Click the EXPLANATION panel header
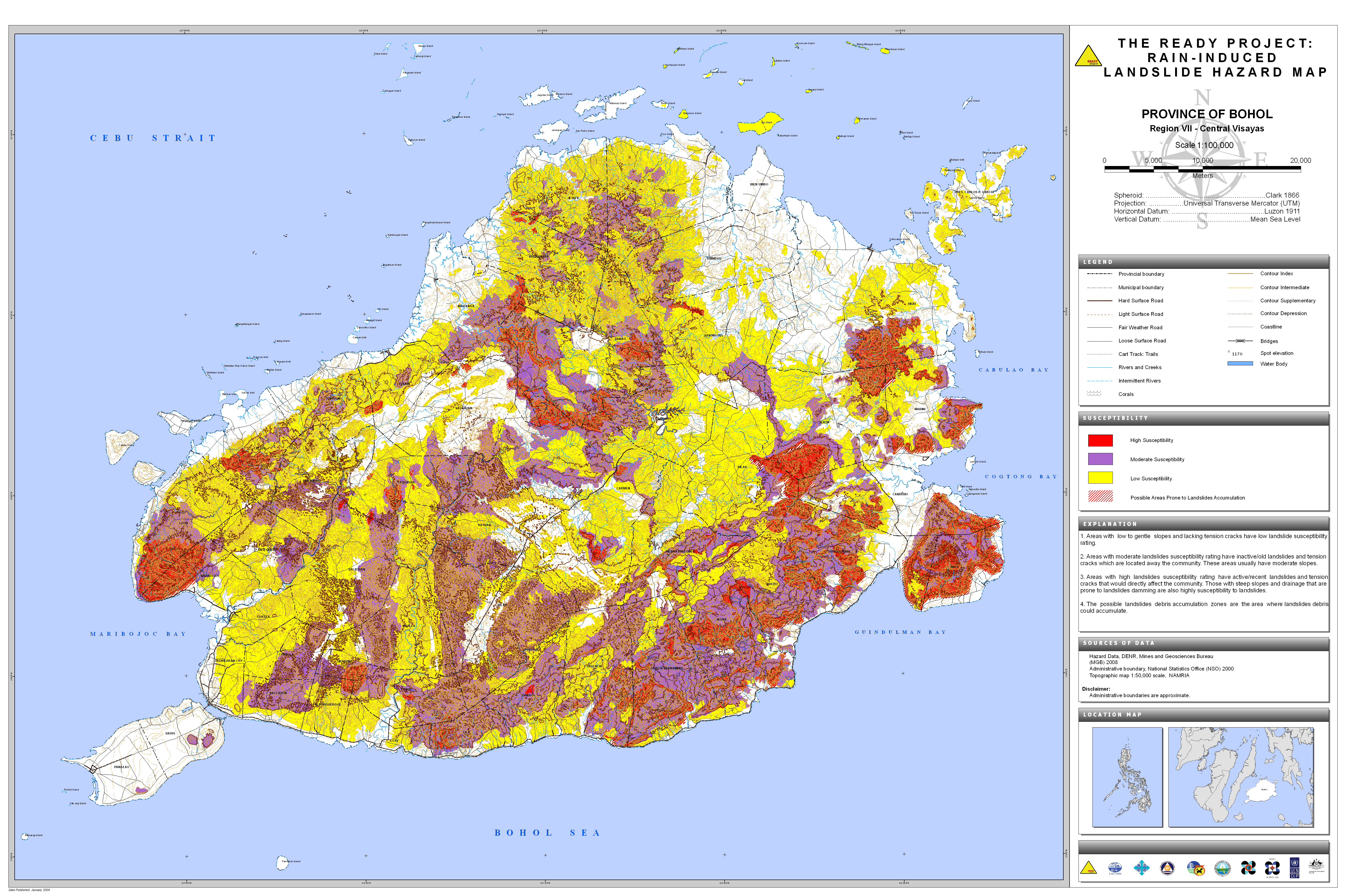Viewport: 1369px width, 896px height. [x=1203, y=524]
